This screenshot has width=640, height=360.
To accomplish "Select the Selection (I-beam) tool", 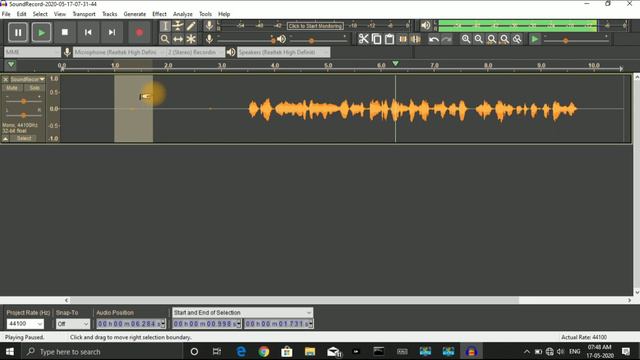I will (x=165, y=26).
